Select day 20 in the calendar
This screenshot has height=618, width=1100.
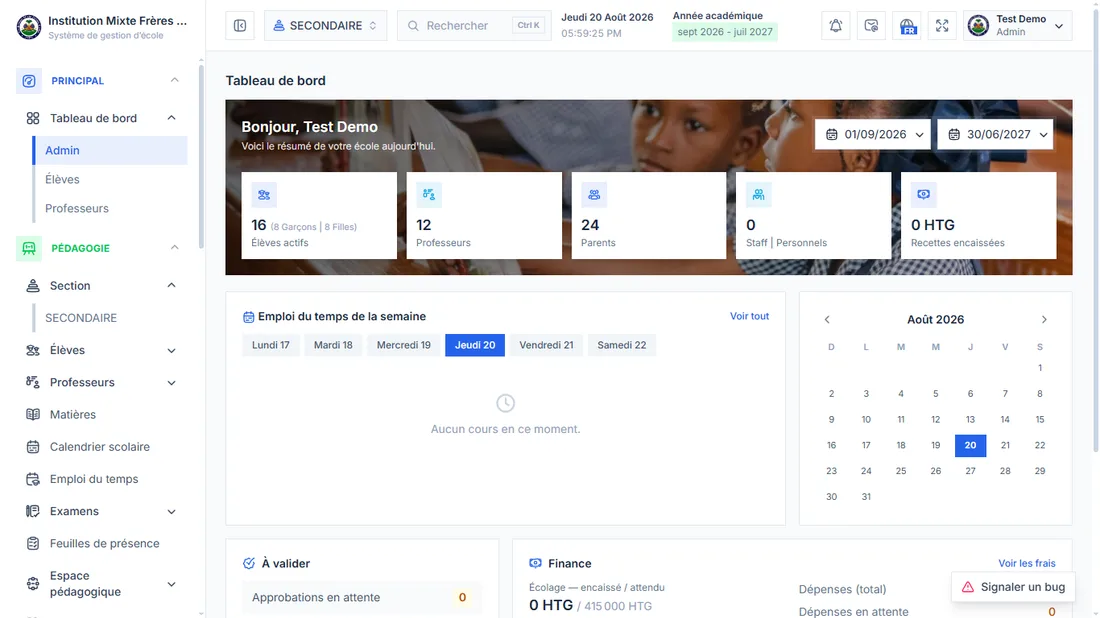[x=970, y=445]
